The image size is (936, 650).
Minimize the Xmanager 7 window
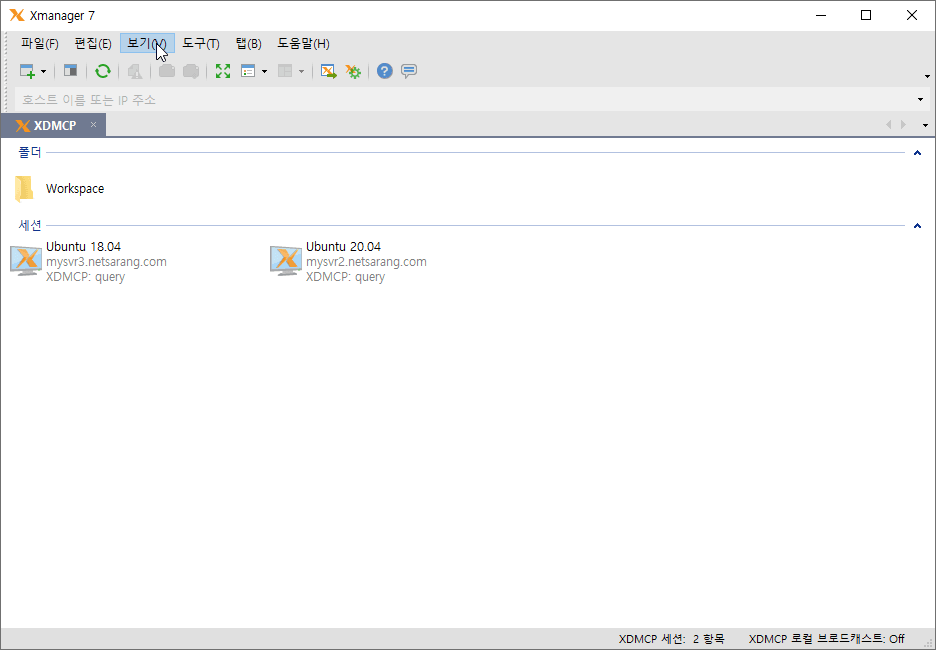tap(821, 16)
